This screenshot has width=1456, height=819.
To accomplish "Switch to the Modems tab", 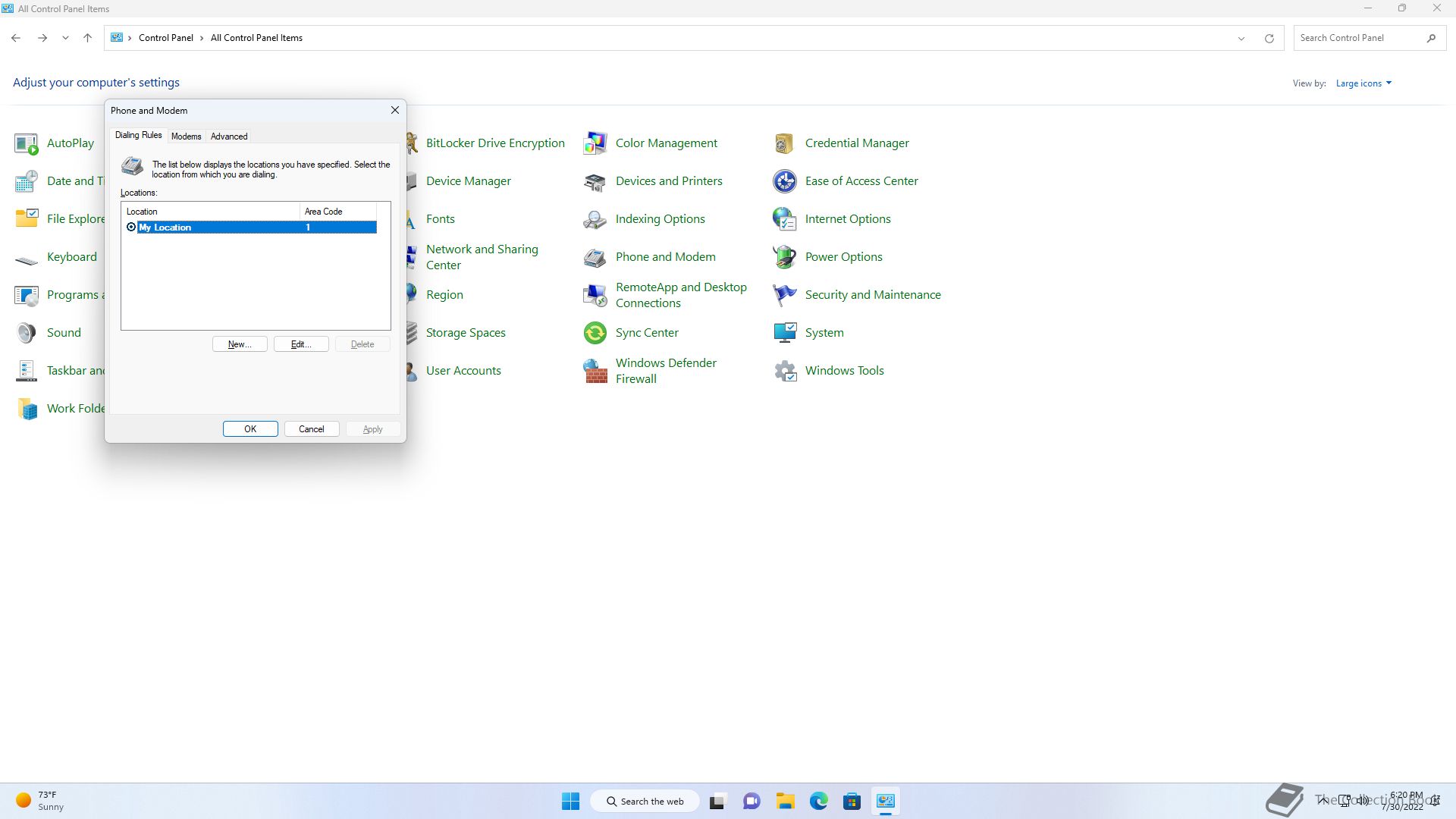I will 186,136.
